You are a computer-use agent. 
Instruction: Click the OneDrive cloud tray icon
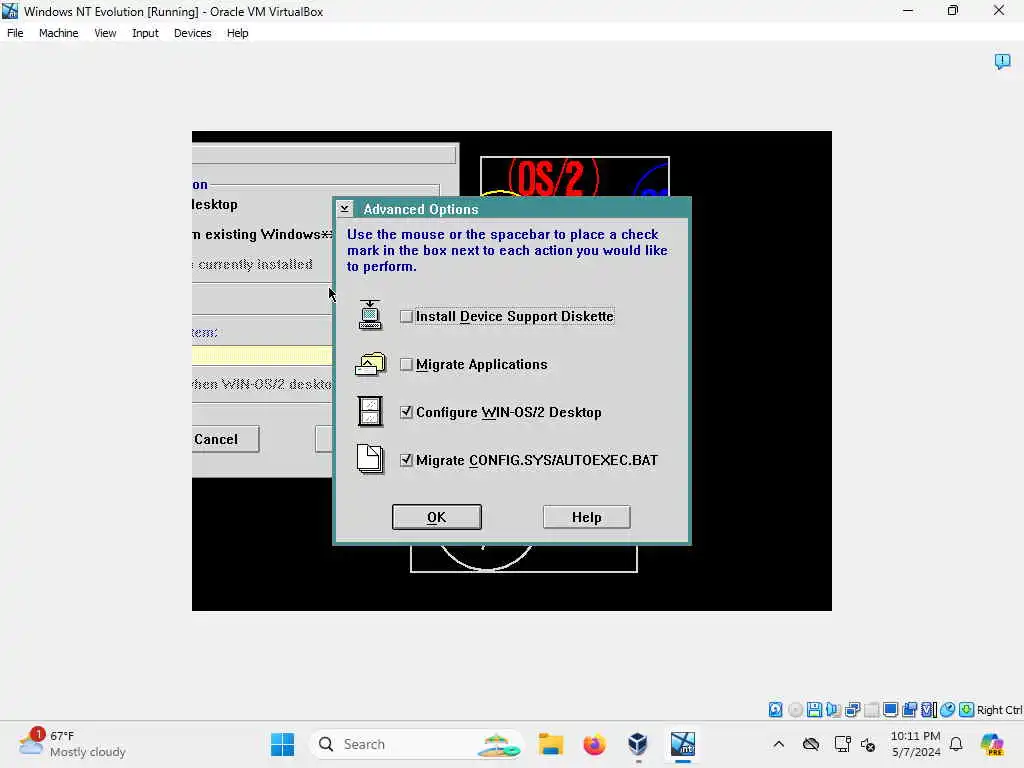(811, 744)
